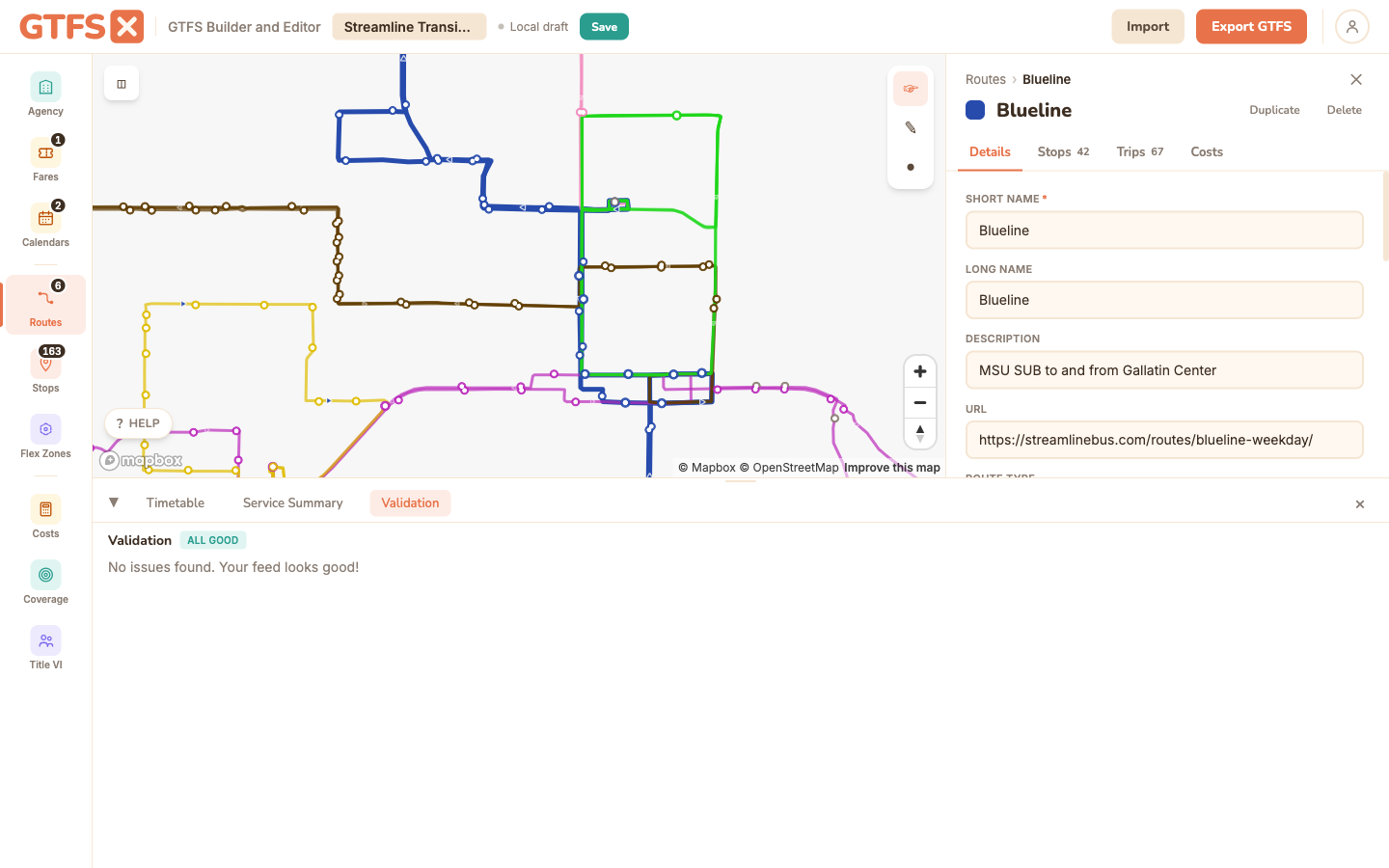Switch to the Trips 67 tab
1389x868 pixels.
click(1140, 151)
